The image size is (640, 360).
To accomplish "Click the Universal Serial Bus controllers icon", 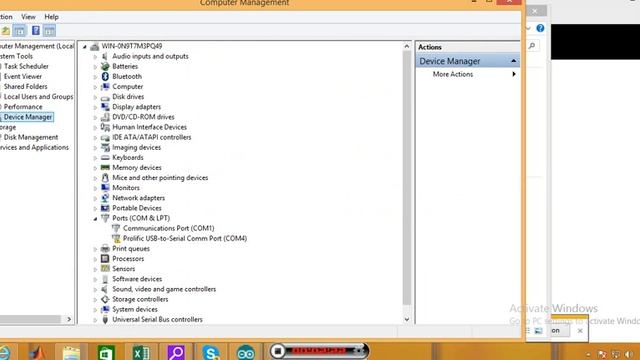I will click(x=105, y=319).
